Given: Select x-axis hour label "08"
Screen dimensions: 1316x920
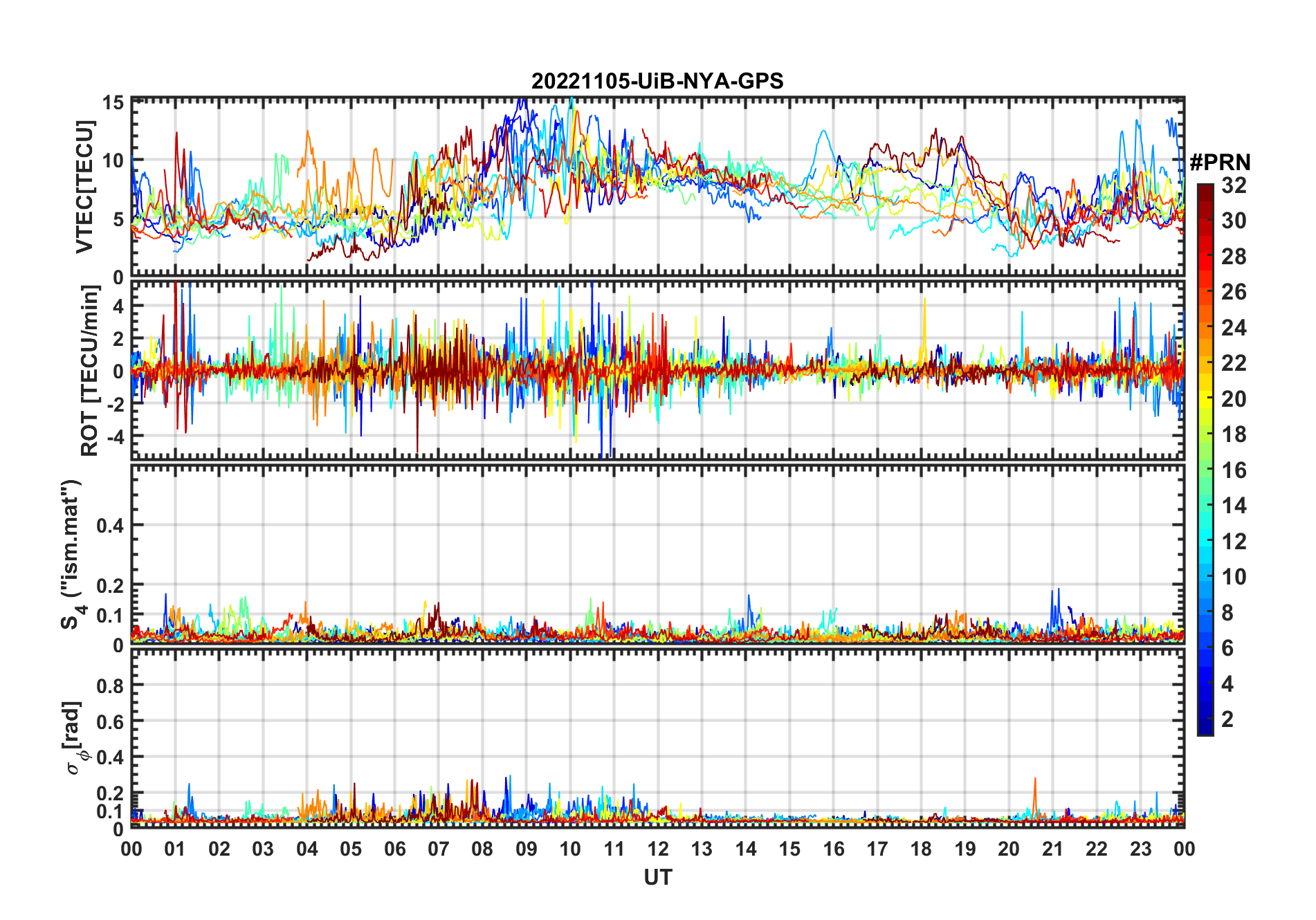Looking at the screenshot, I should tap(482, 849).
